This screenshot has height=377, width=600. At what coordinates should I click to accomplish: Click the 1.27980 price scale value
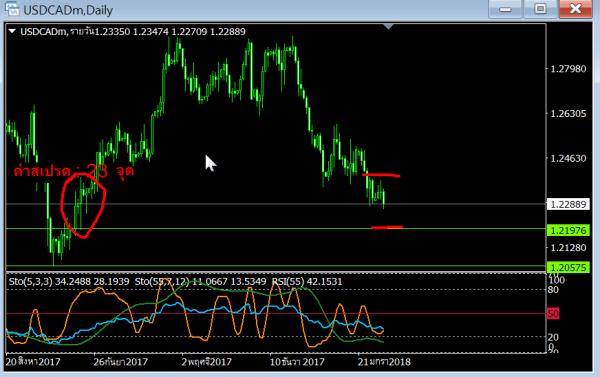coord(568,69)
